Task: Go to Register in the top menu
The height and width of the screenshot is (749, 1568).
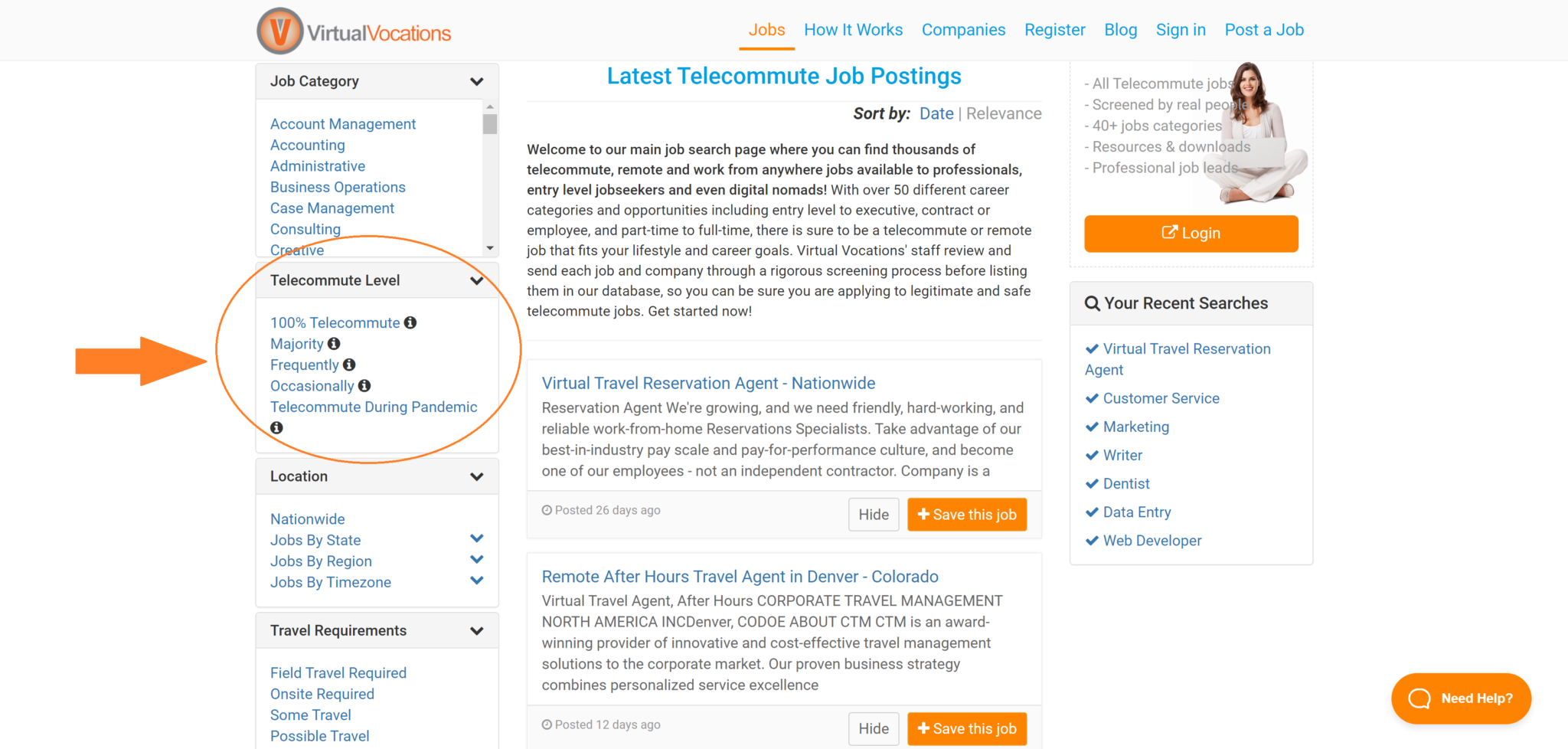Action: [1054, 30]
